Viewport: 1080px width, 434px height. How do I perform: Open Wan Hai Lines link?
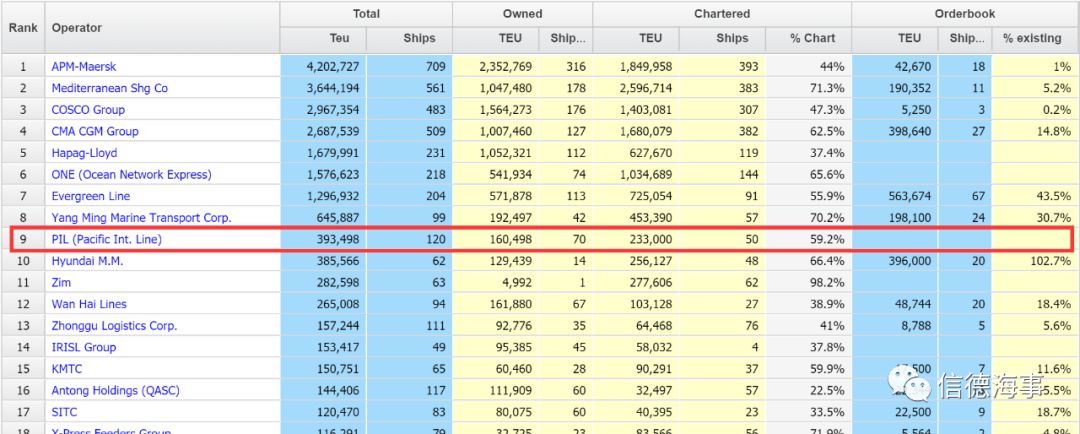(x=89, y=304)
